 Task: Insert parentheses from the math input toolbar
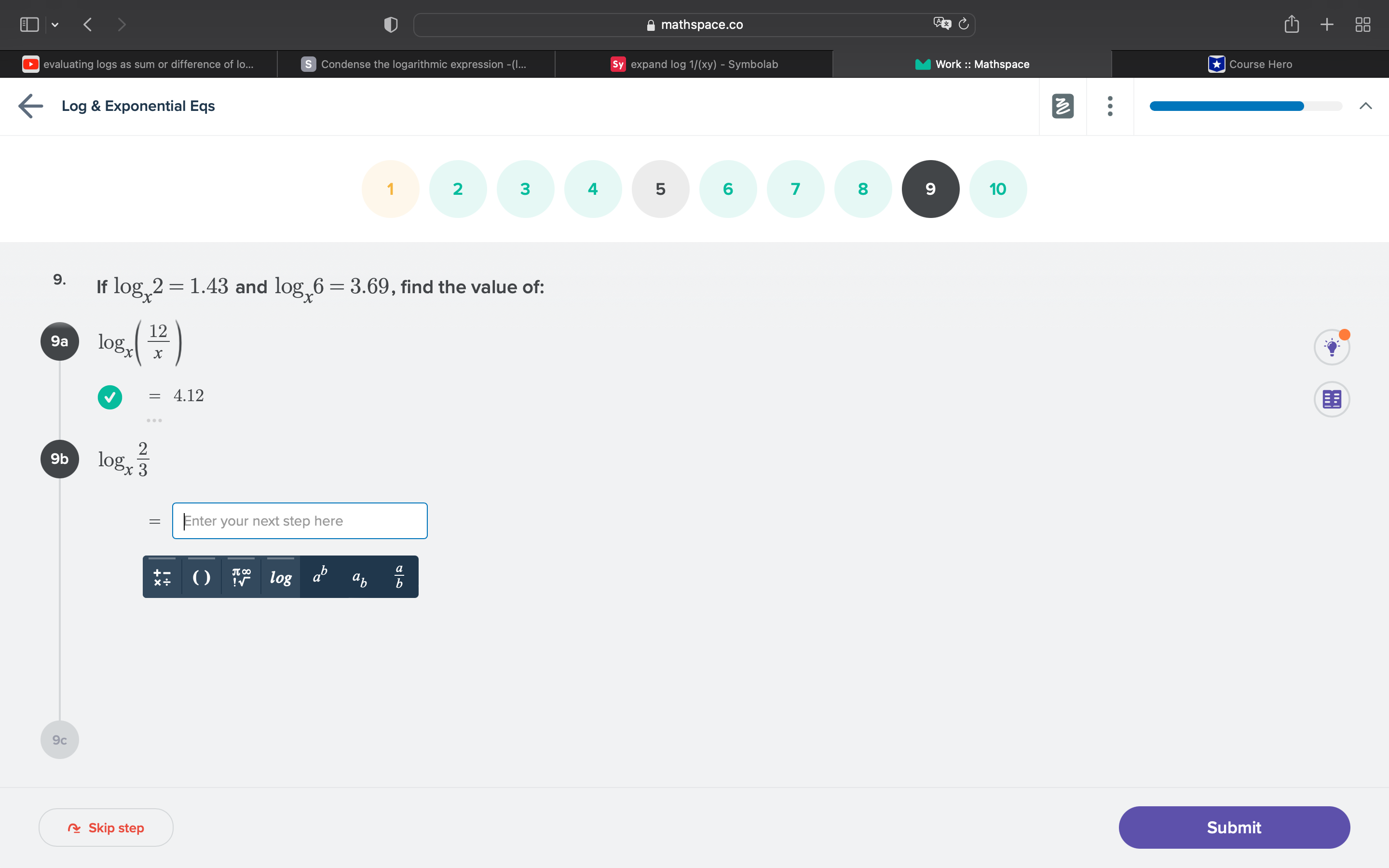201,576
